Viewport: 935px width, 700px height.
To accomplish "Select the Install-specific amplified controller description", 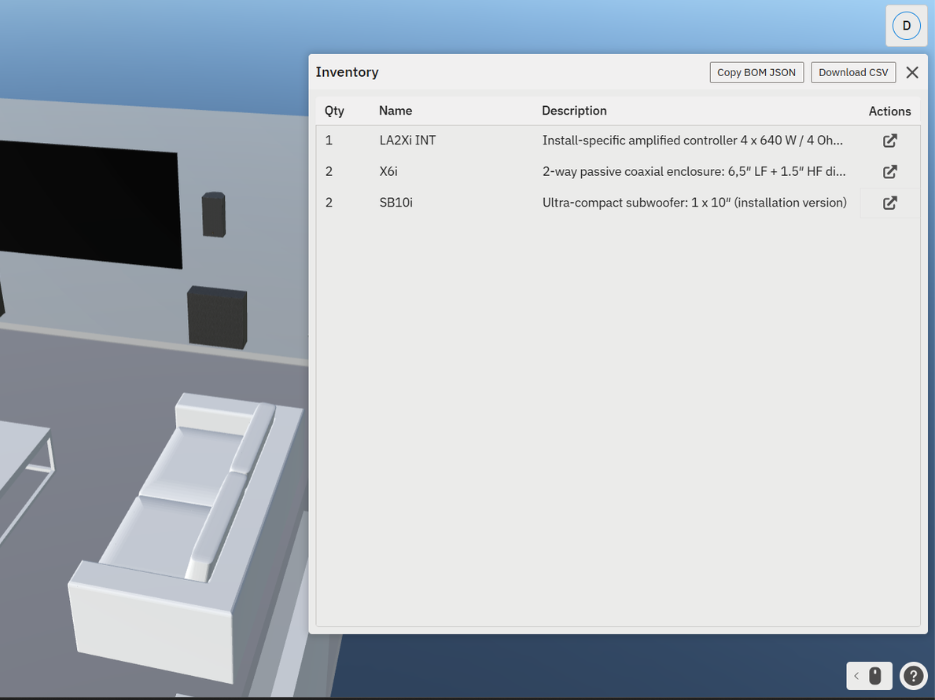I will [692, 141].
